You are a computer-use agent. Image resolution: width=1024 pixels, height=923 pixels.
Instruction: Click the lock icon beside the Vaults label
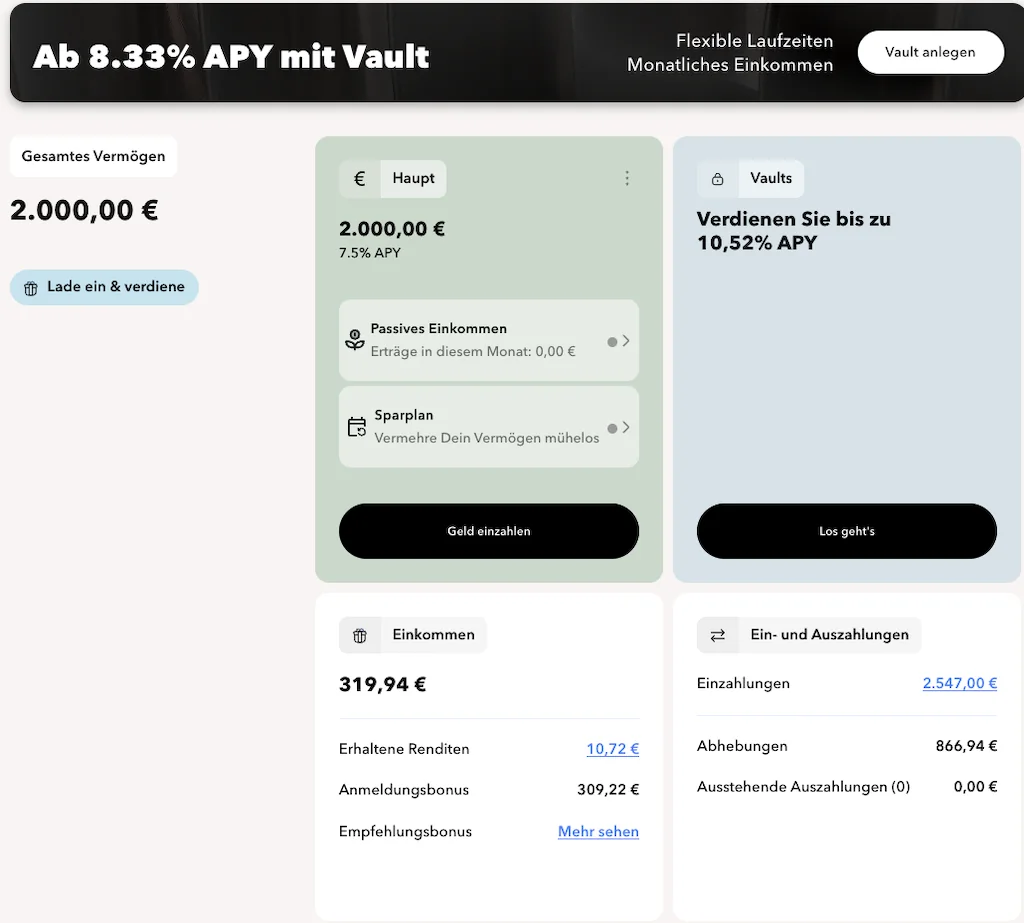click(717, 178)
